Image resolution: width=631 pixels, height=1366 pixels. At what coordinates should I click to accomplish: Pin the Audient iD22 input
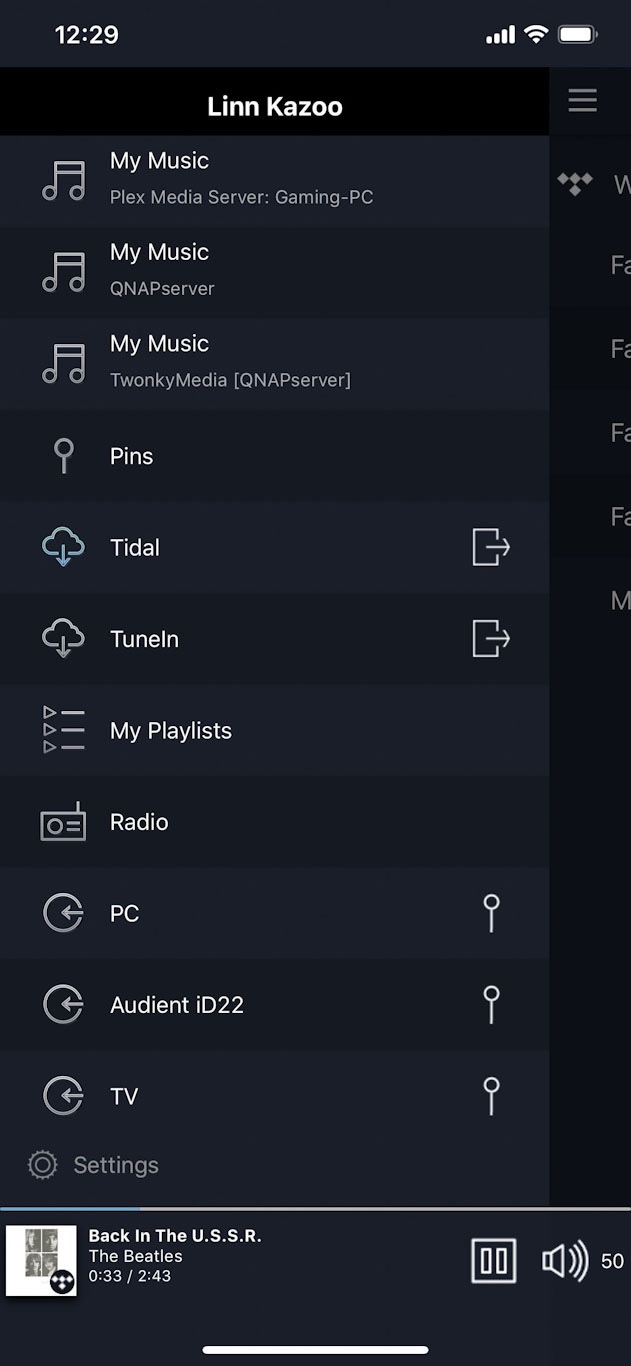491,1004
